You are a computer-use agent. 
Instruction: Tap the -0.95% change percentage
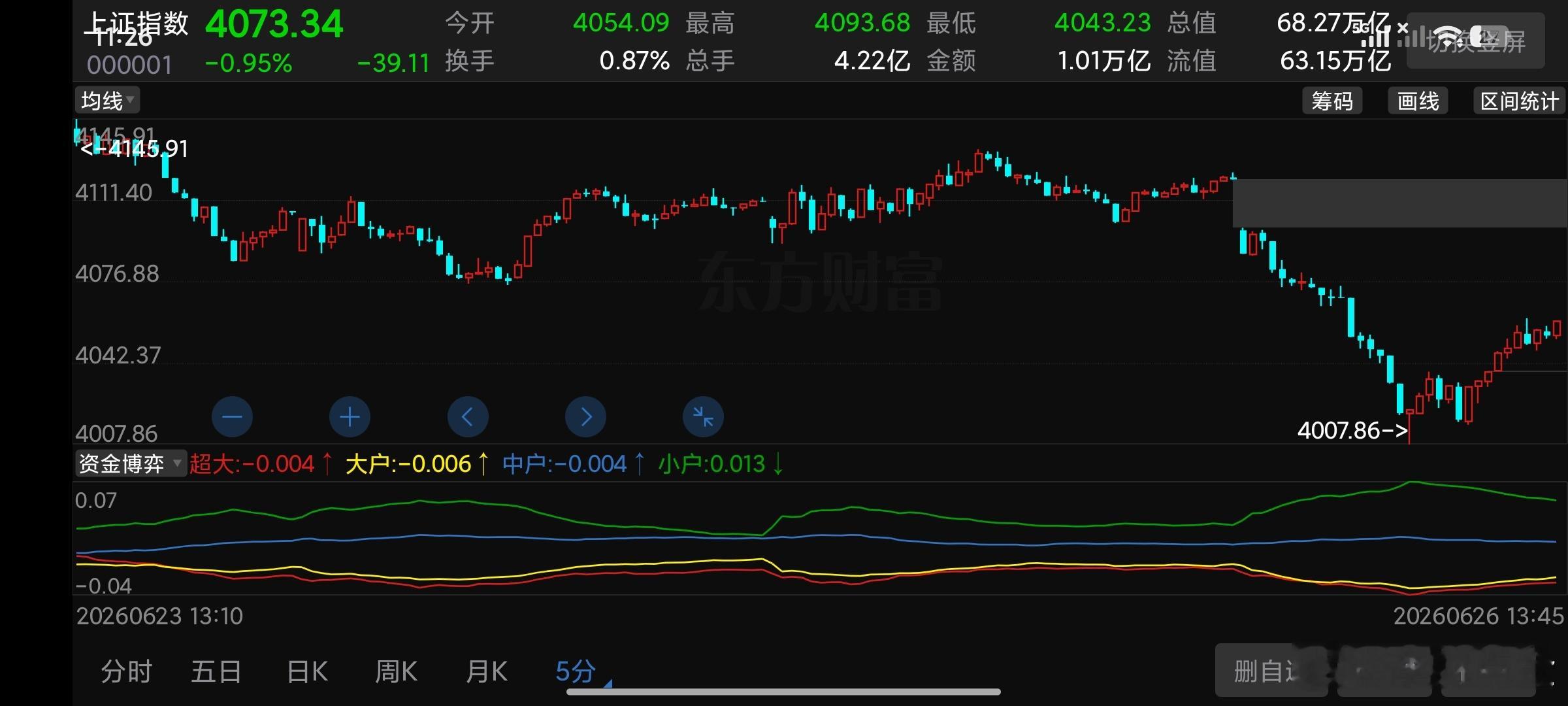[x=248, y=63]
